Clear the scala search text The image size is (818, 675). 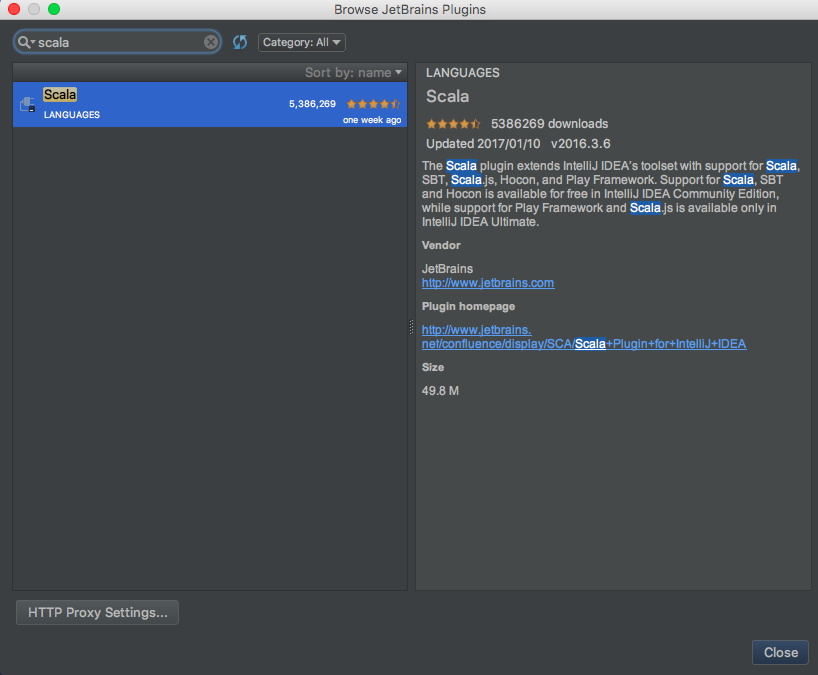211,42
